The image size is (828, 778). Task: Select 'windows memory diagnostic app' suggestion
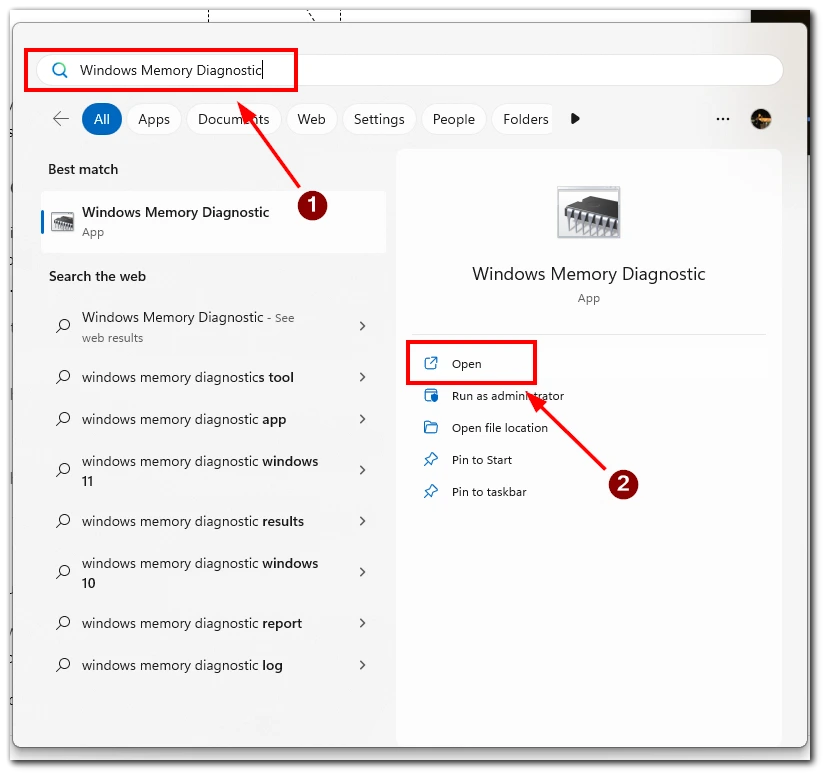tap(213, 419)
